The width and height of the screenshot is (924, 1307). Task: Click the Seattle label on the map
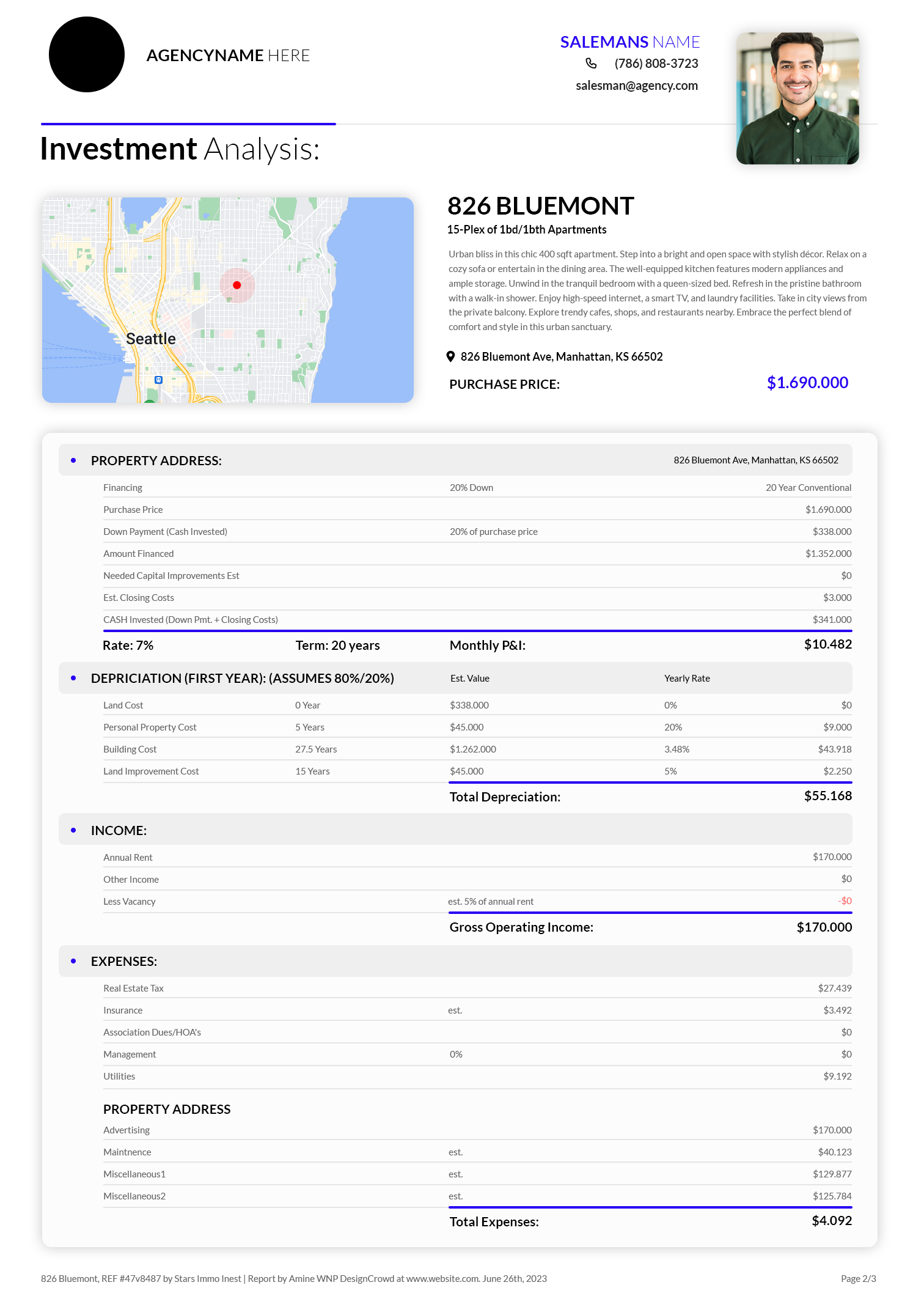coord(150,339)
